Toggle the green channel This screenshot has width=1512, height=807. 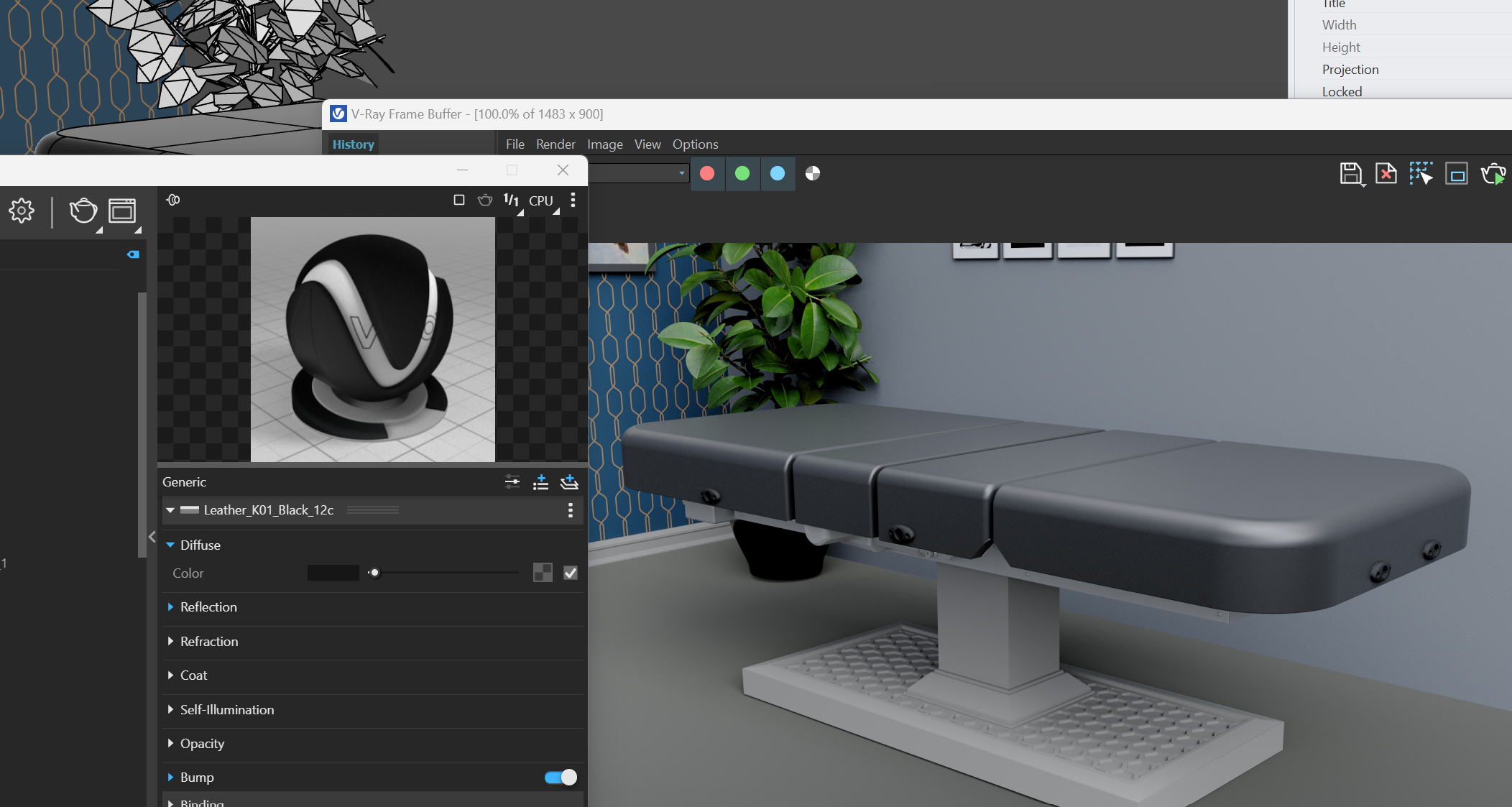coord(742,173)
